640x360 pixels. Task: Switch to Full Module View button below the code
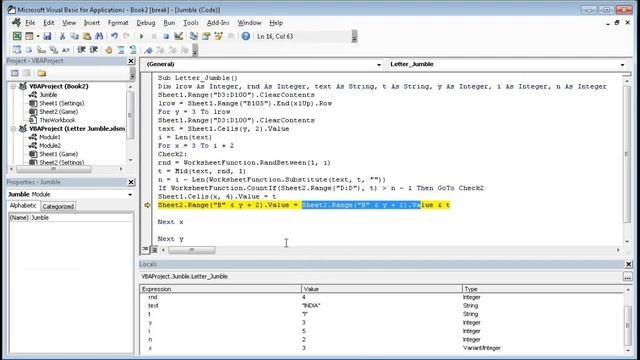154,249
